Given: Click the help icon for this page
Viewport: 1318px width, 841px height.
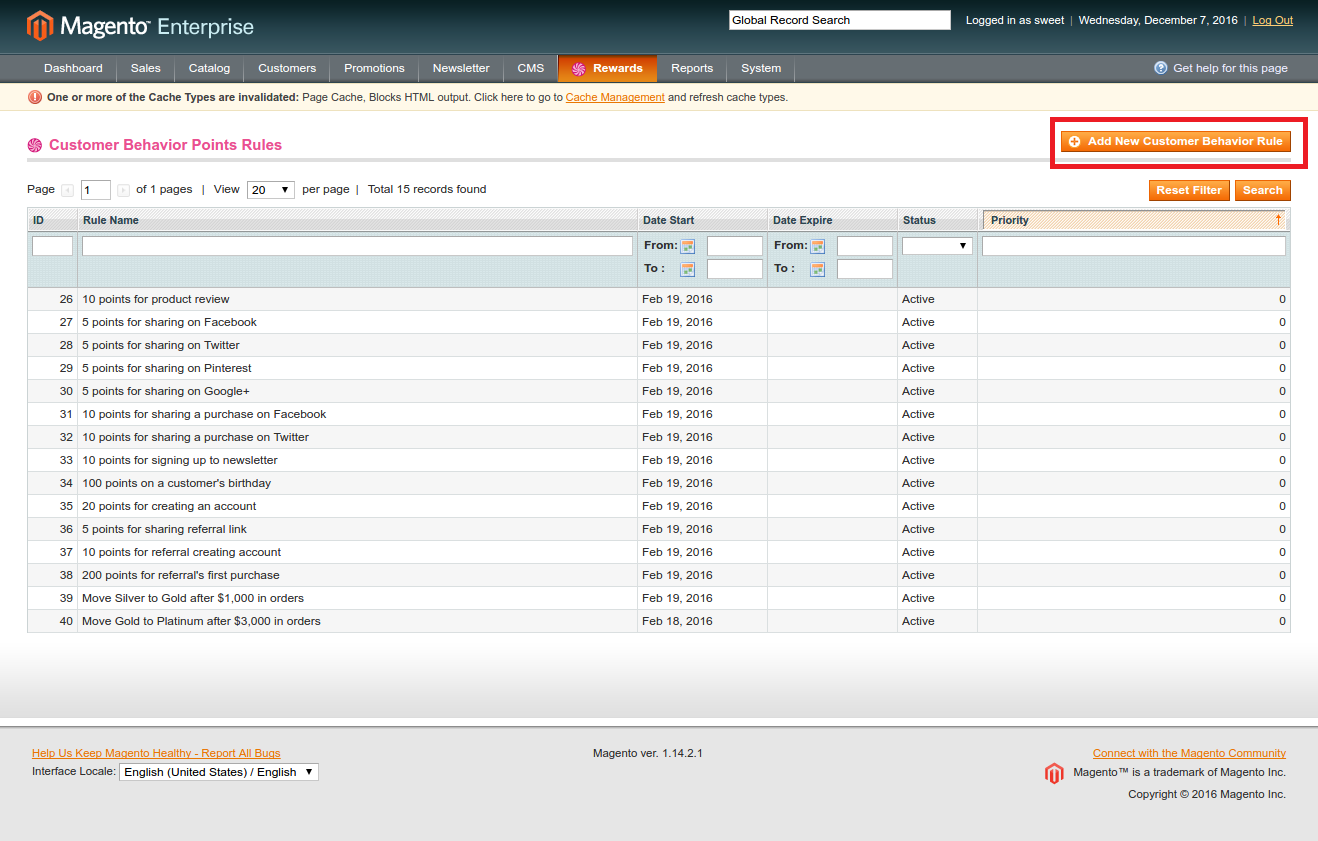Looking at the screenshot, I should click(x=1160, y=68).
